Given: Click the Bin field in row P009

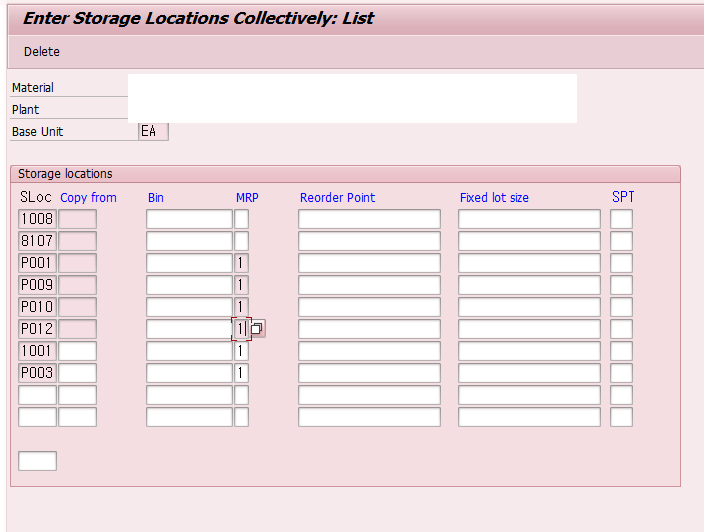Looking at the screenshot, I should 189,285.
